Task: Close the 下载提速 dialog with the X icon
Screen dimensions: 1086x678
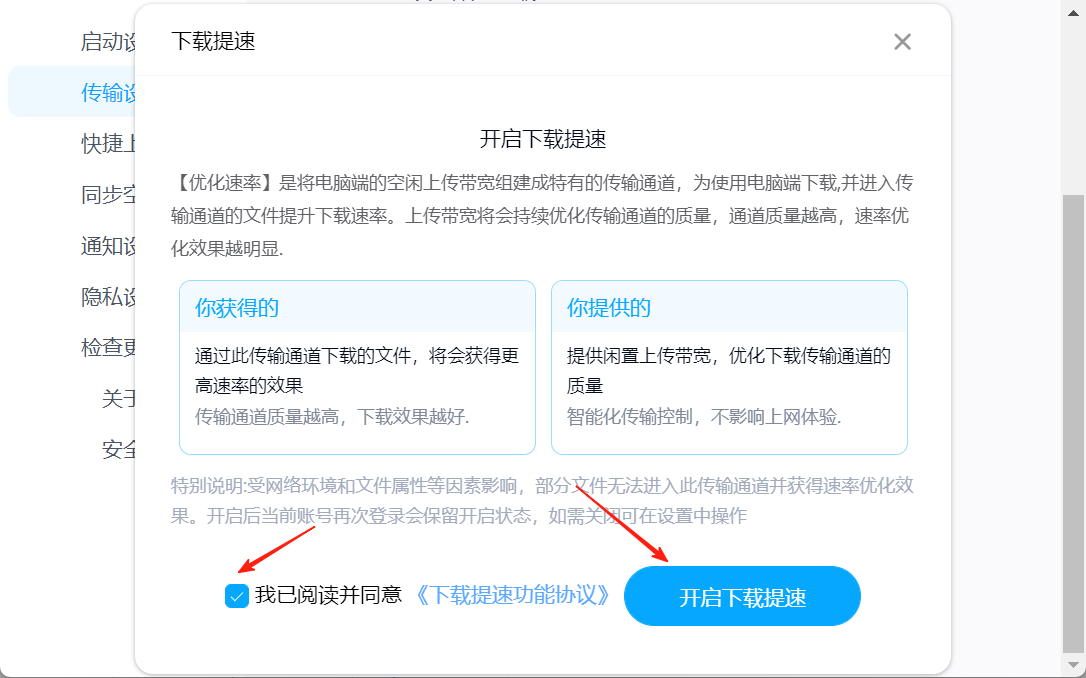Action: click(902, 42)
